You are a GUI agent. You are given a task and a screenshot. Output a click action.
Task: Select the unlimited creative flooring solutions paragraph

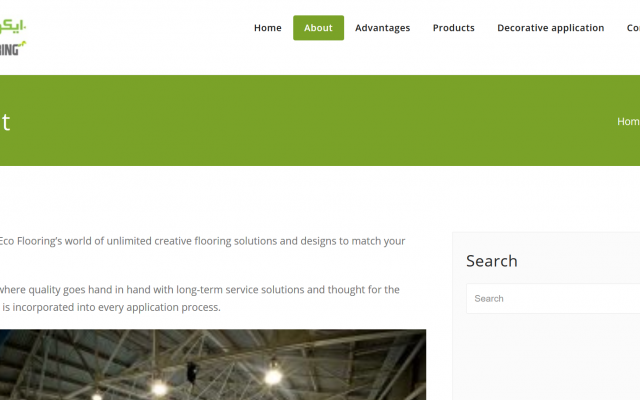(x=202, y=241)
